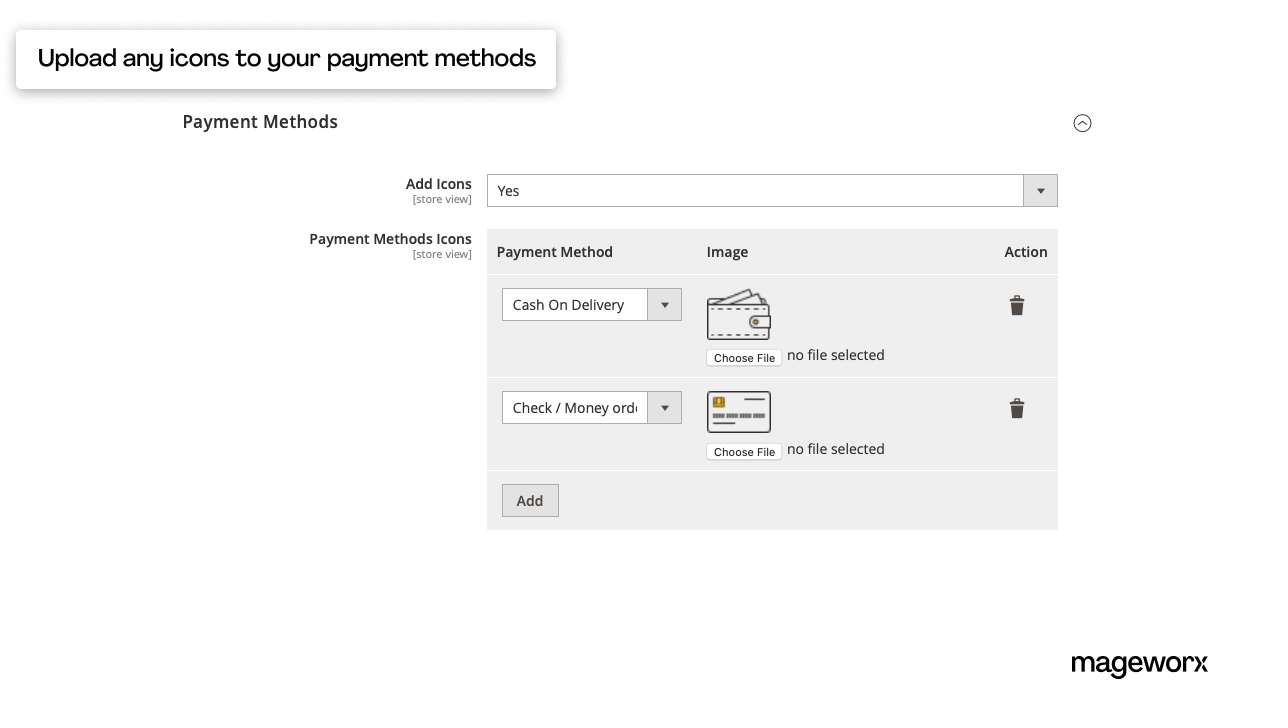
Task: Open the Add Icons dropdown
Action: pos(1040,190)
